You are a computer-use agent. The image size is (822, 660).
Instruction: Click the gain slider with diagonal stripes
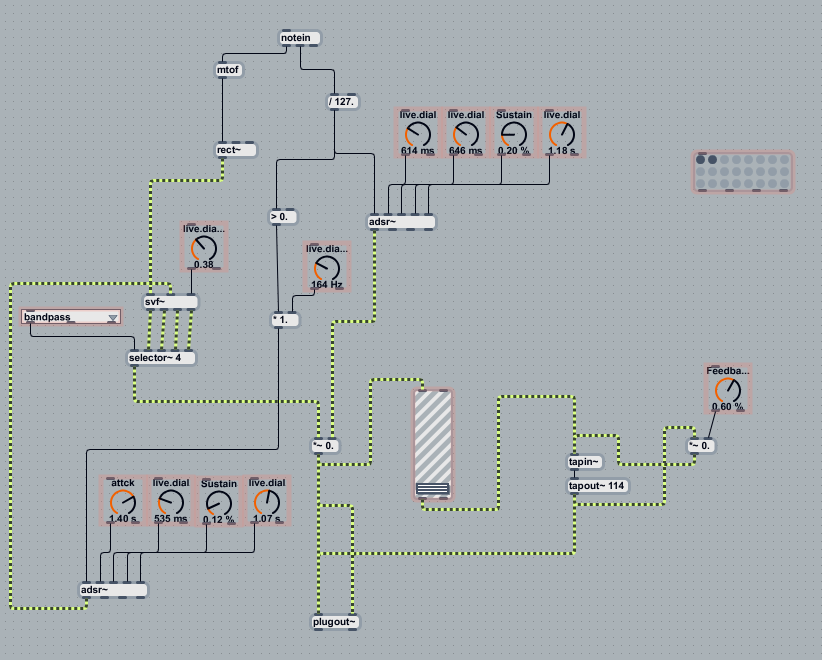pyautogui.click(x=433, y=442)
